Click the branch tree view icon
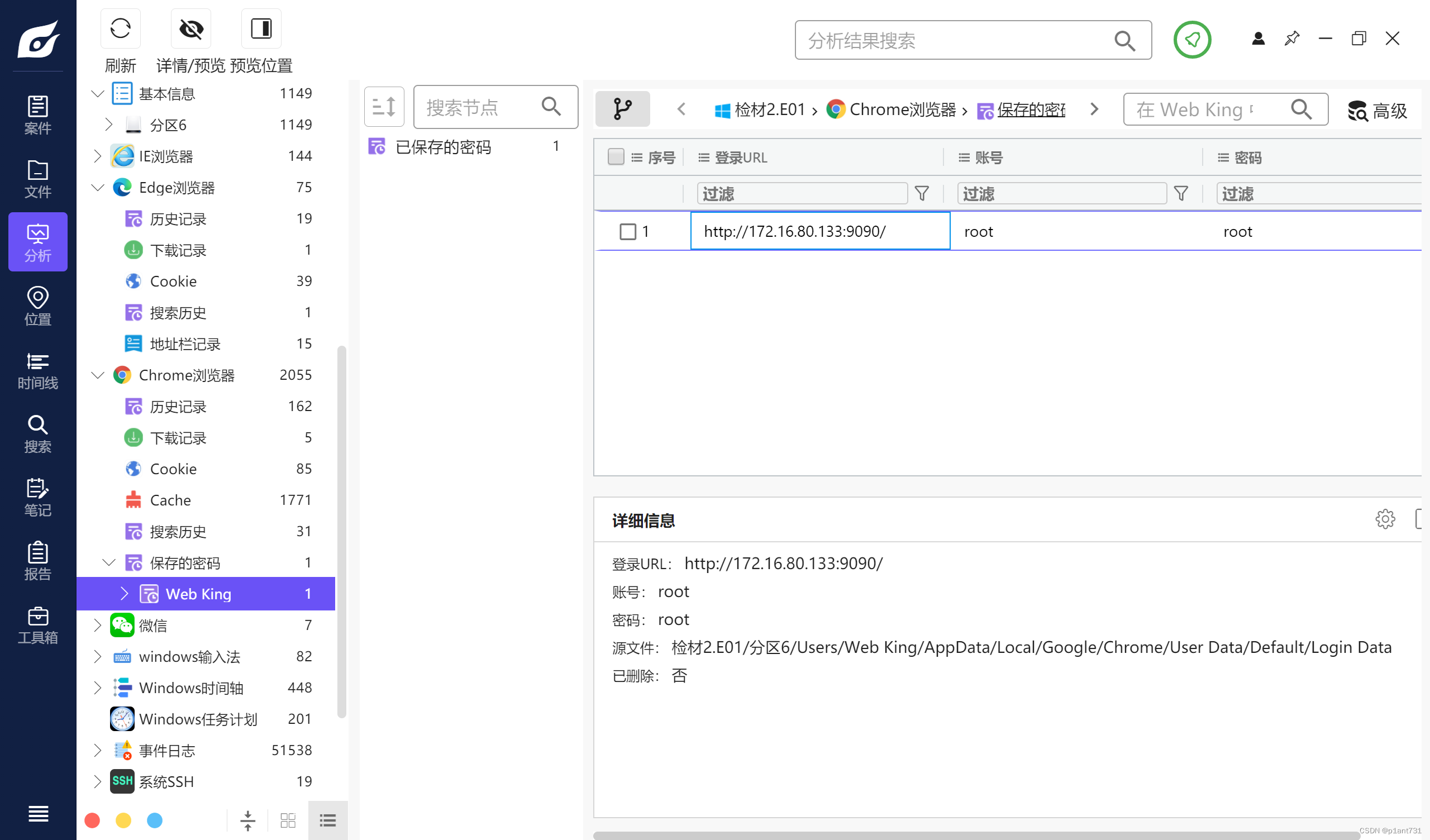Screen dimensions: 1430x840 622,108
